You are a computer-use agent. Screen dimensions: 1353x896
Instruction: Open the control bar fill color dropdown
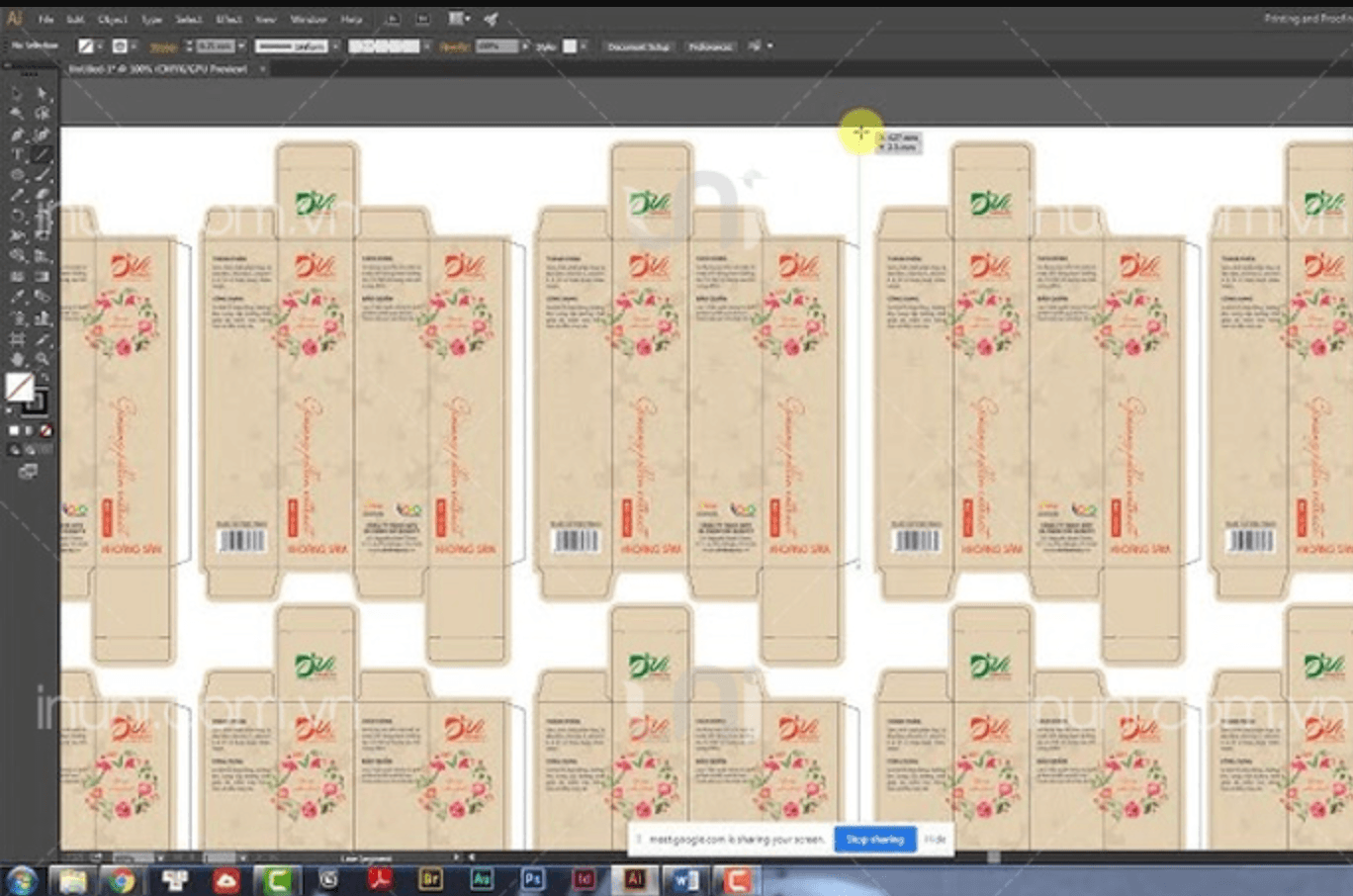pyautogui.click(x=100, y=45)
